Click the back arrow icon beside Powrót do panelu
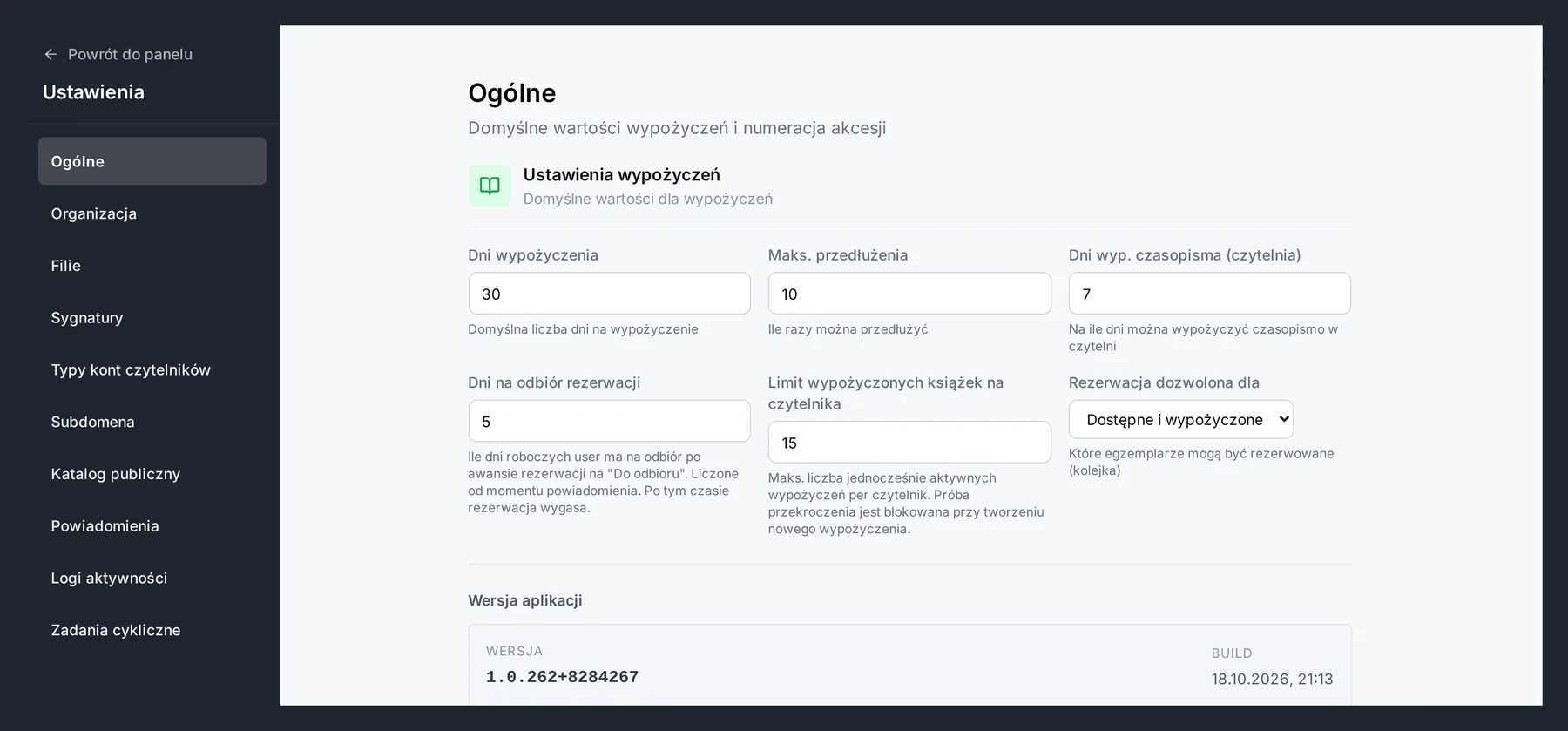The image size is (1568, 731). [51, 54]
